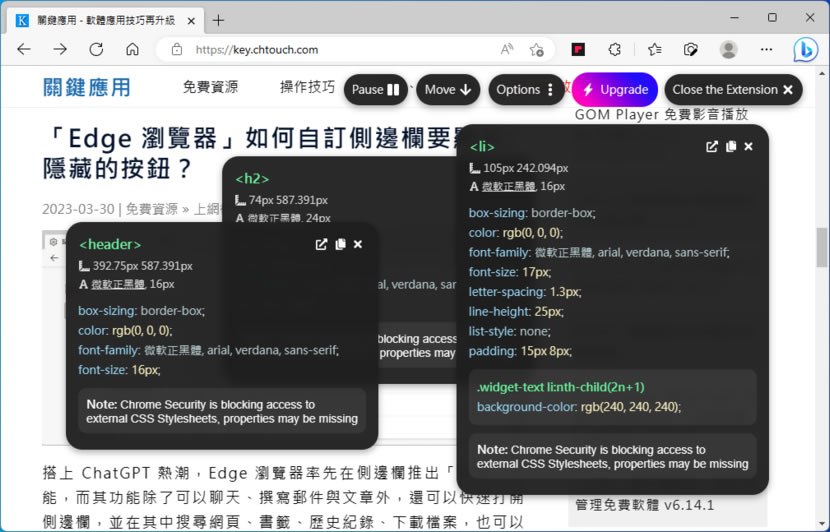Open the li panel's external export icon
This screenshot has width=830, height=532.
point(712,146)
